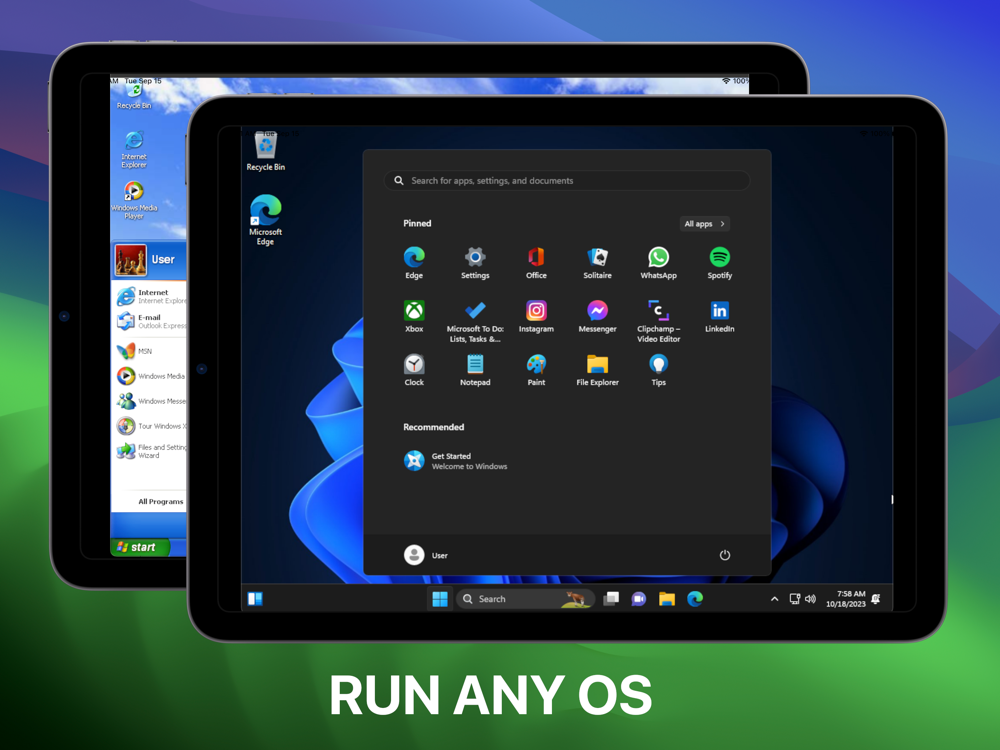The height and width of the screenshot is (750, 1000).
Task: Click the Windows XP start button
Action: (140, 547)
